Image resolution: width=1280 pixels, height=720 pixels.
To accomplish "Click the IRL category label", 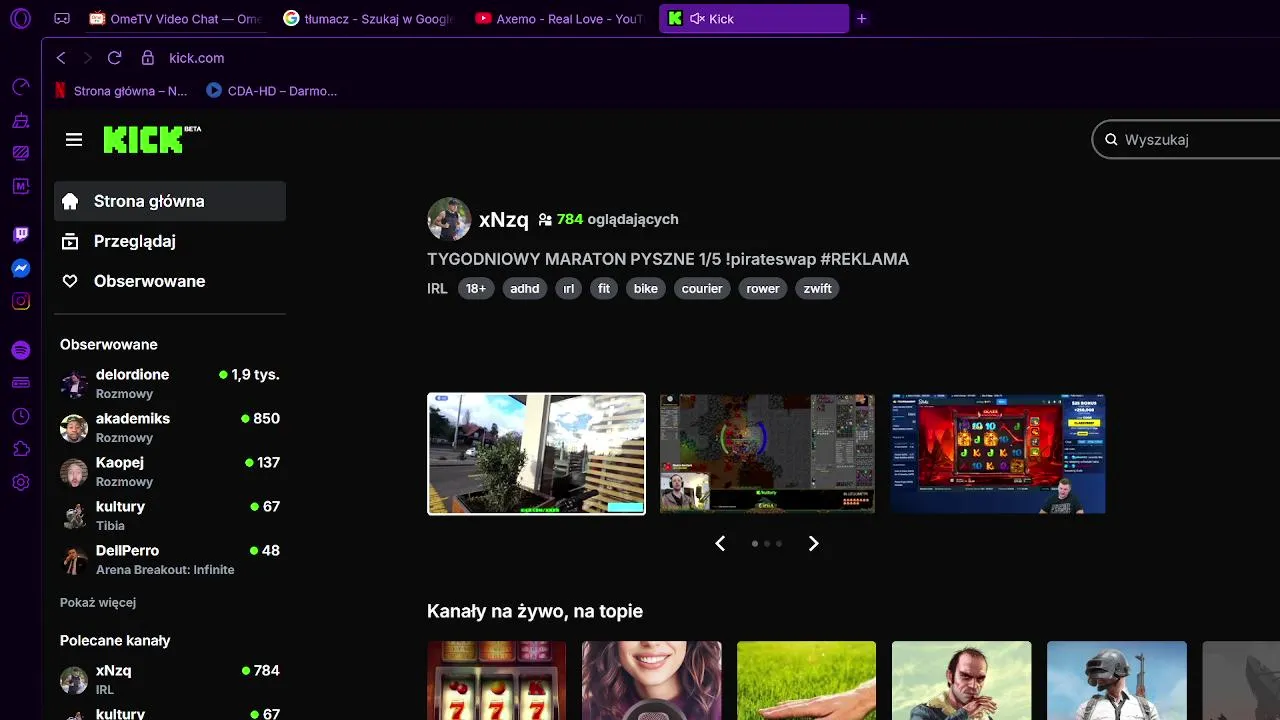I will 437,288.
